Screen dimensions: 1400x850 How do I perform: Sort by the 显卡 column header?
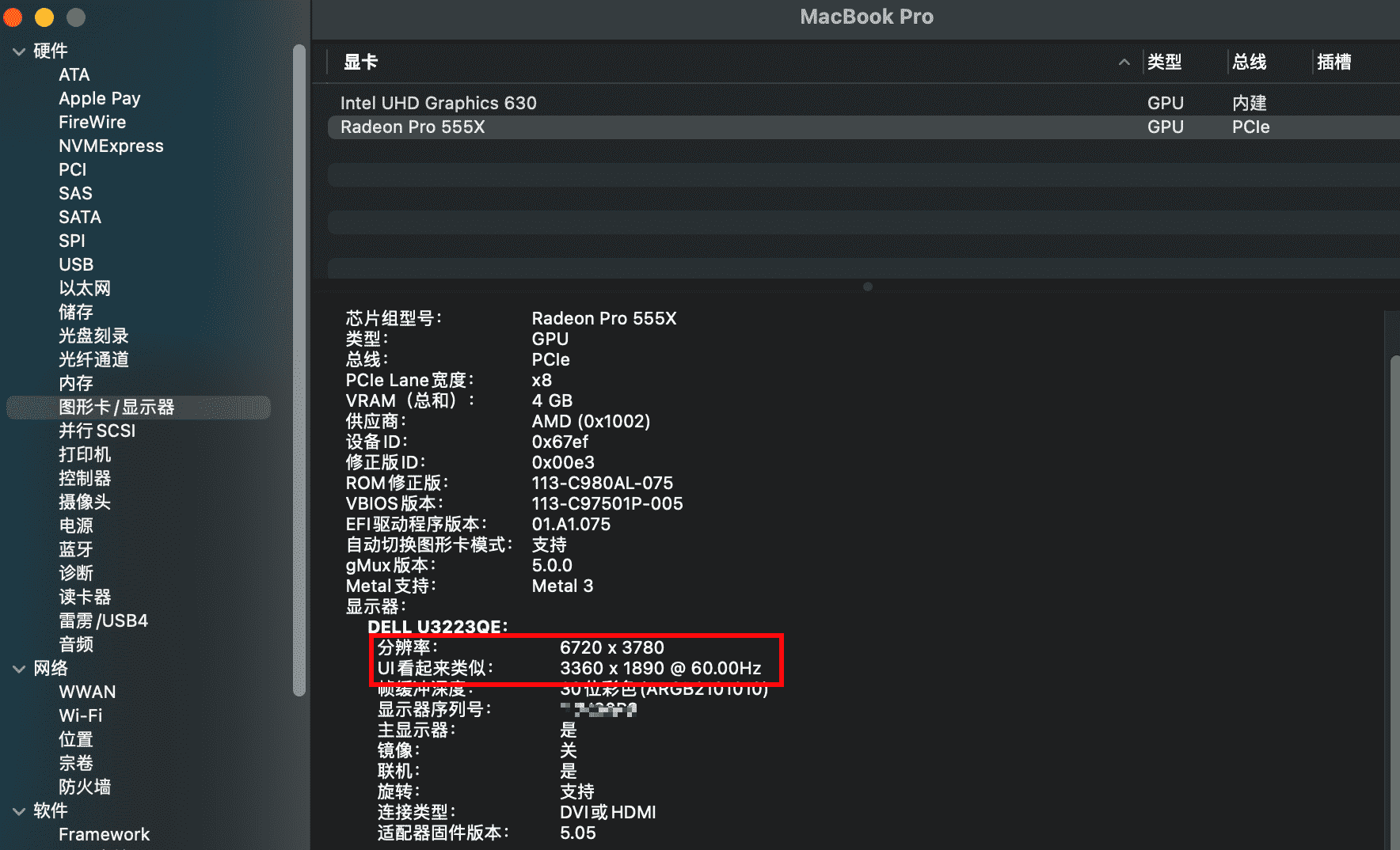pyautogui.click(x=360, y=62)
